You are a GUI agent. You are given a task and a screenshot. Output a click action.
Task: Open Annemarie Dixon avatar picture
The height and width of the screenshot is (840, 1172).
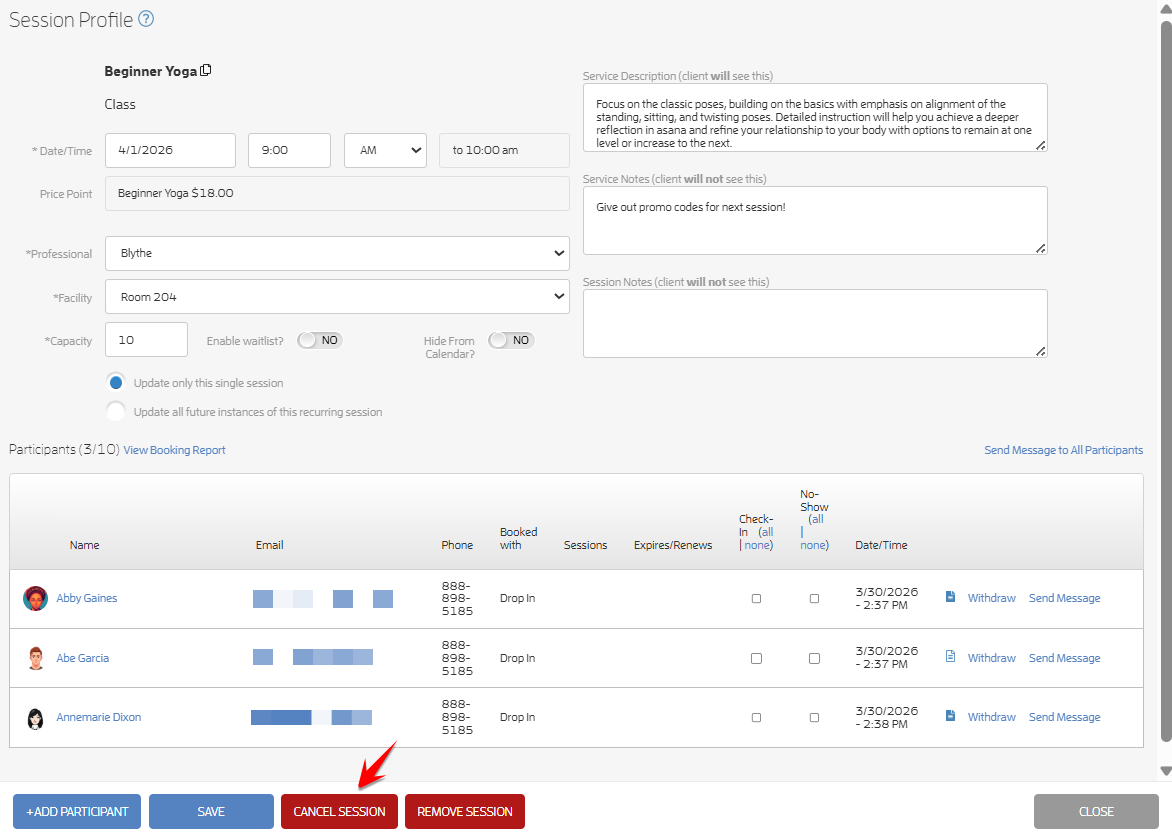(35, 717)
